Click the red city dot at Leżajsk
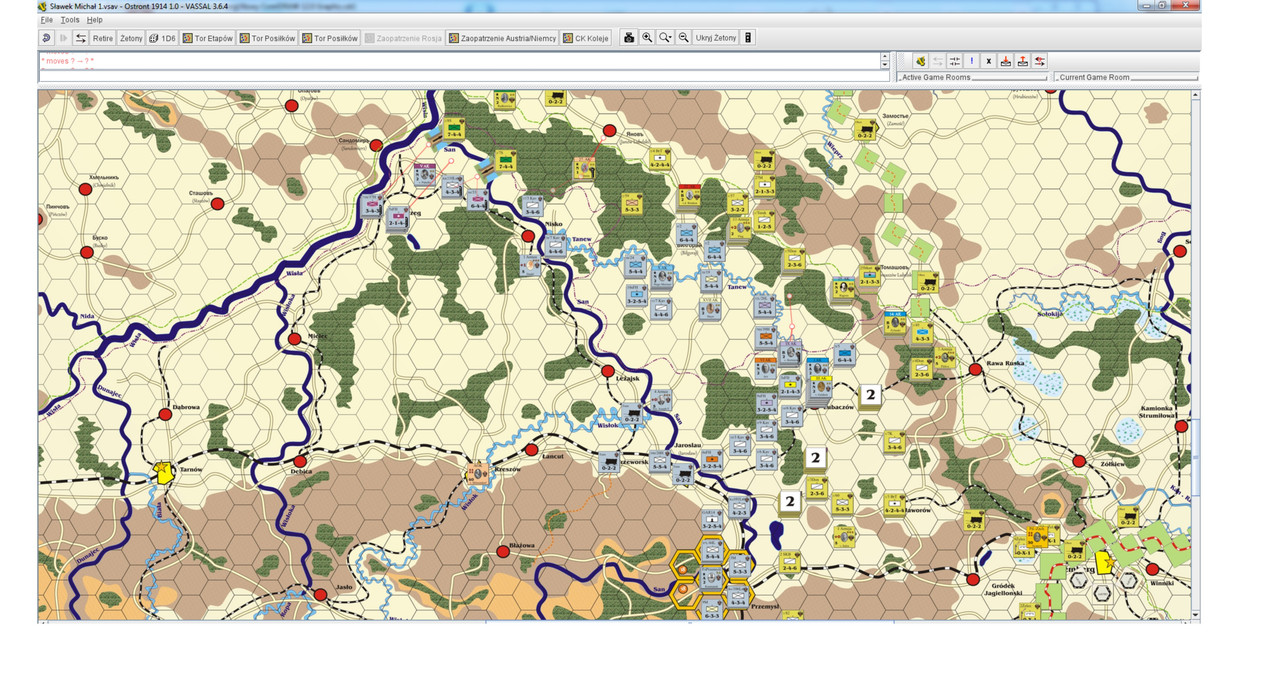Image resolution: width=1280 pixels, height=693 pixels. (606, 369)
